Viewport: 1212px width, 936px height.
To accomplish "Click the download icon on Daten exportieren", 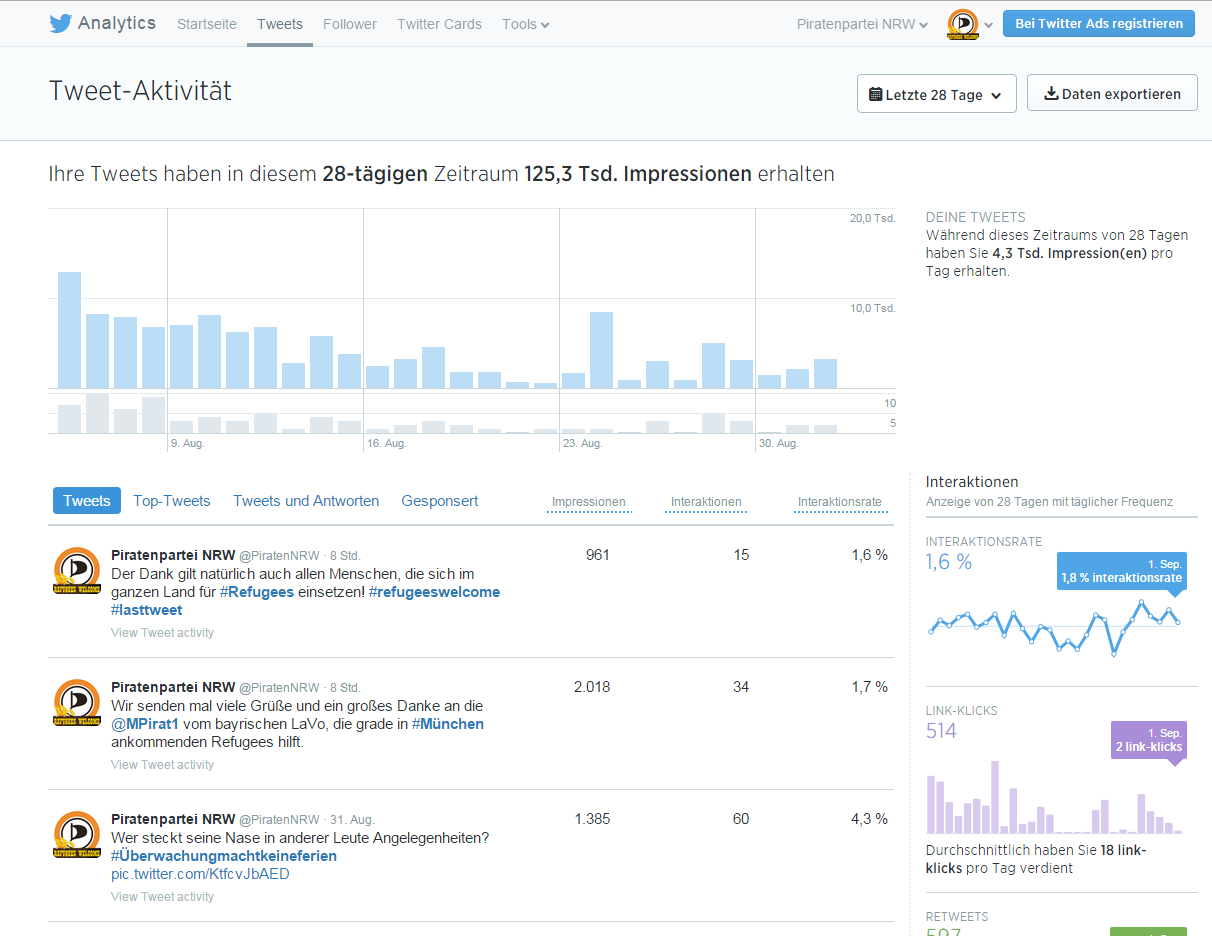I will [1051, 94].
